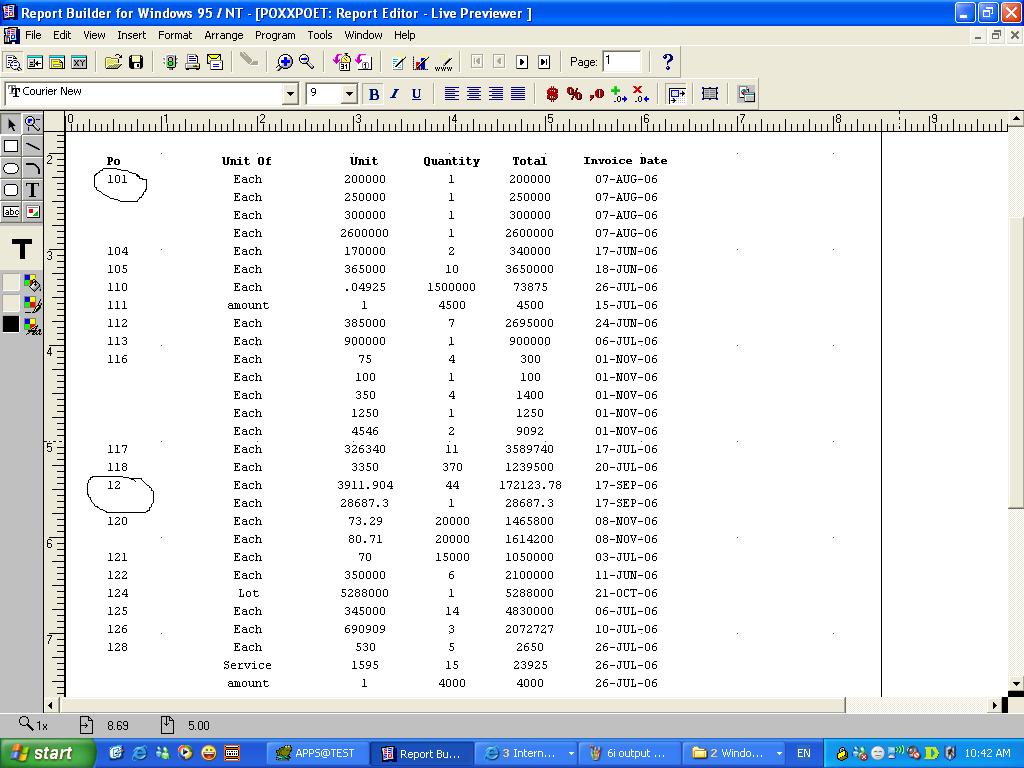The height and width of the screenshot is (768, 1024).
Task: Expand the 3 Internet taskbar group arrow
Action: click(571, 753)
